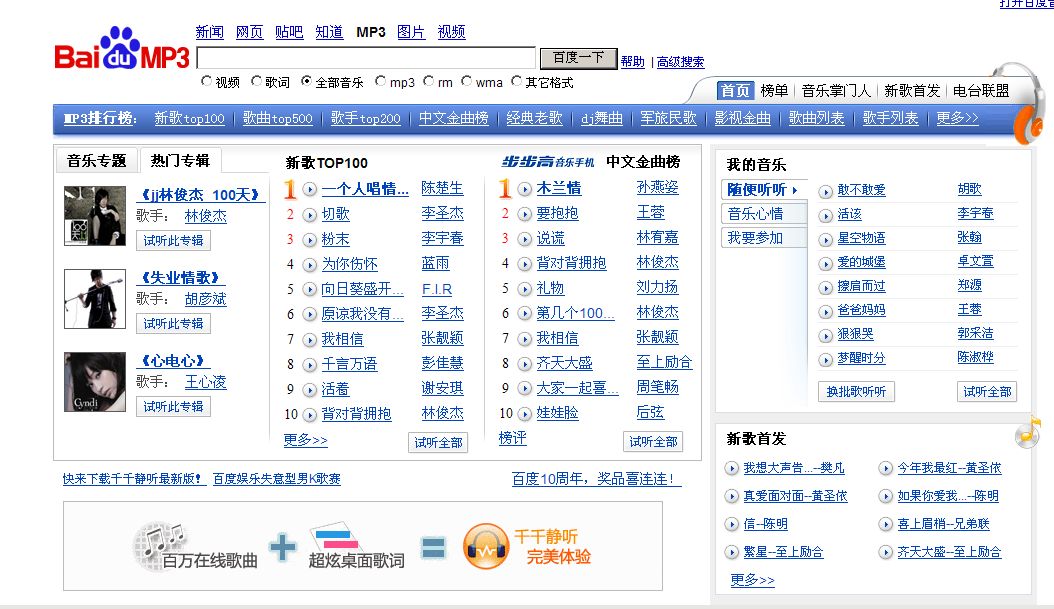Play icon for 今年我最红
The width and height of the screenshot is (1054, 609).
(886, 469)
